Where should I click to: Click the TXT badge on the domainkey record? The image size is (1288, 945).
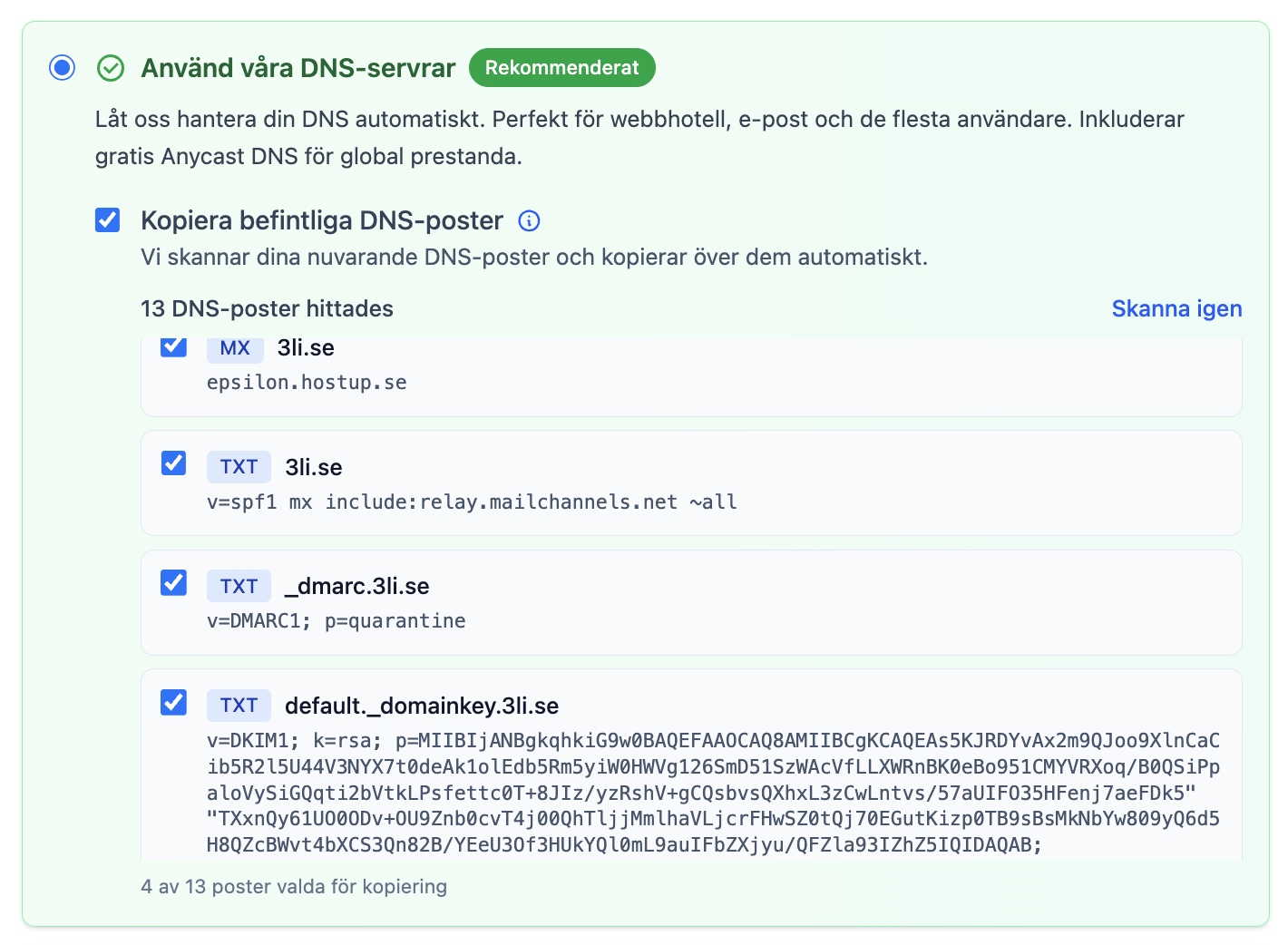239,705
